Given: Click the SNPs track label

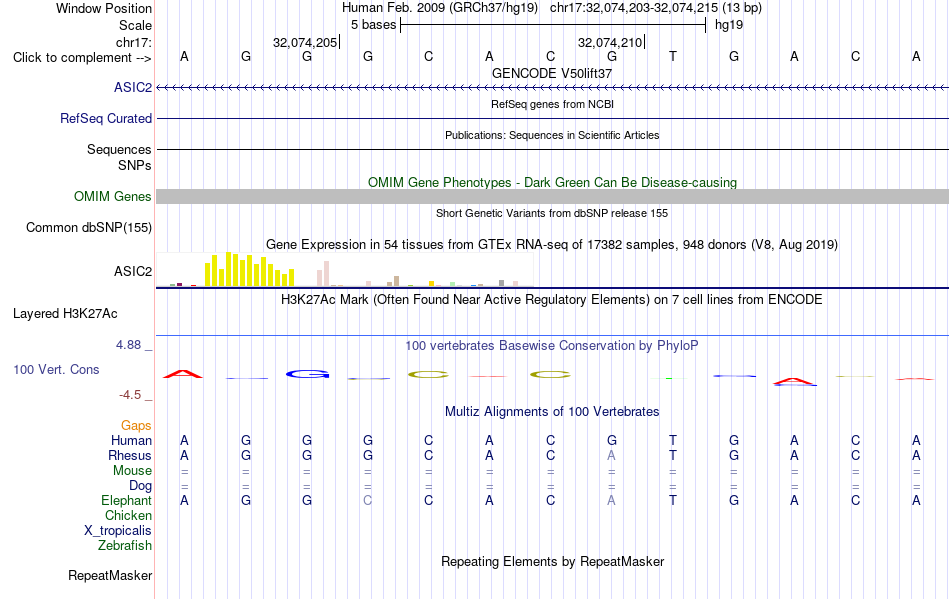Looking at the screenshot, I should (135, 165).
